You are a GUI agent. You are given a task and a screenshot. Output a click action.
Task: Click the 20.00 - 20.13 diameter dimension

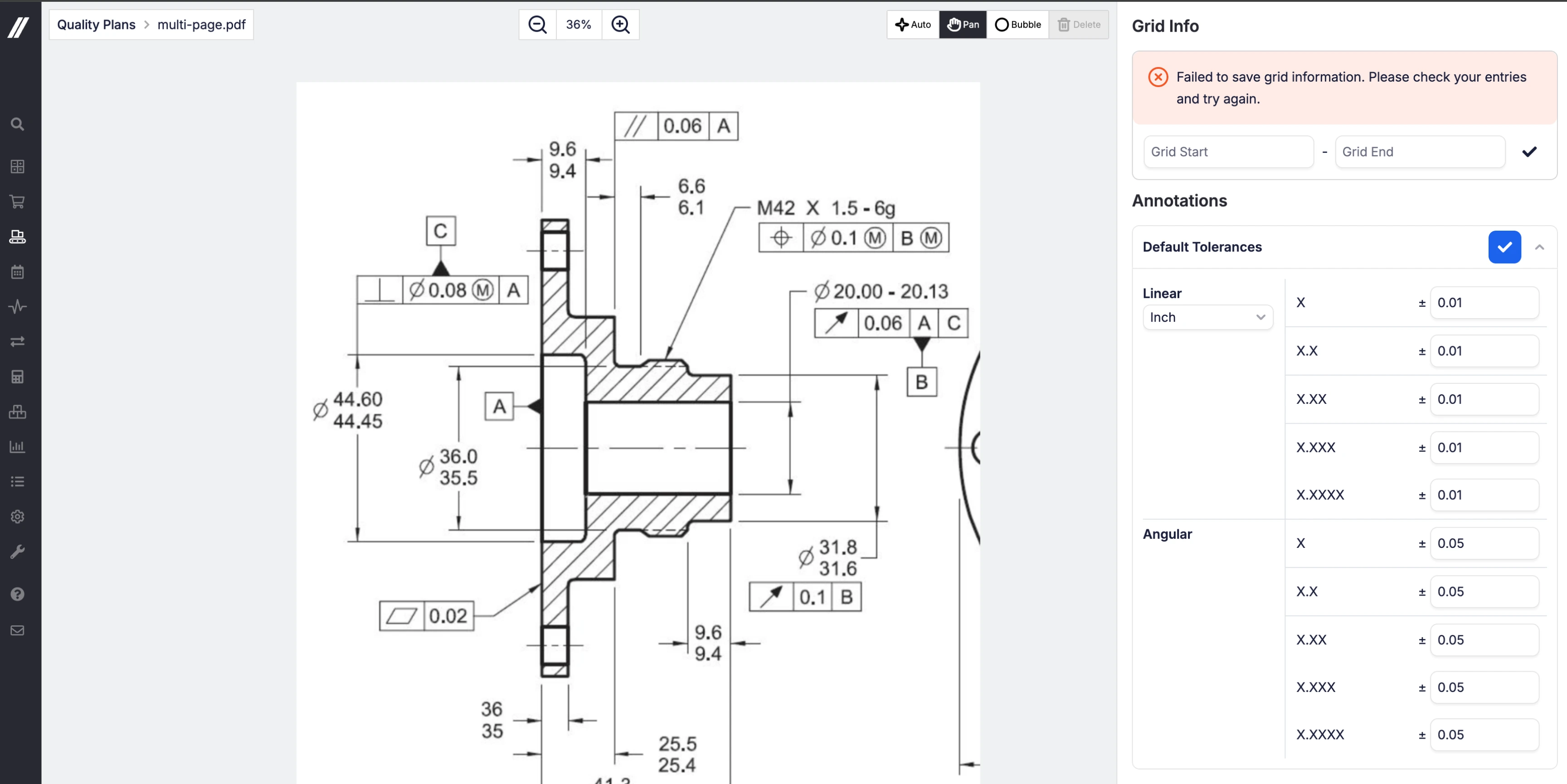point(881,291)
